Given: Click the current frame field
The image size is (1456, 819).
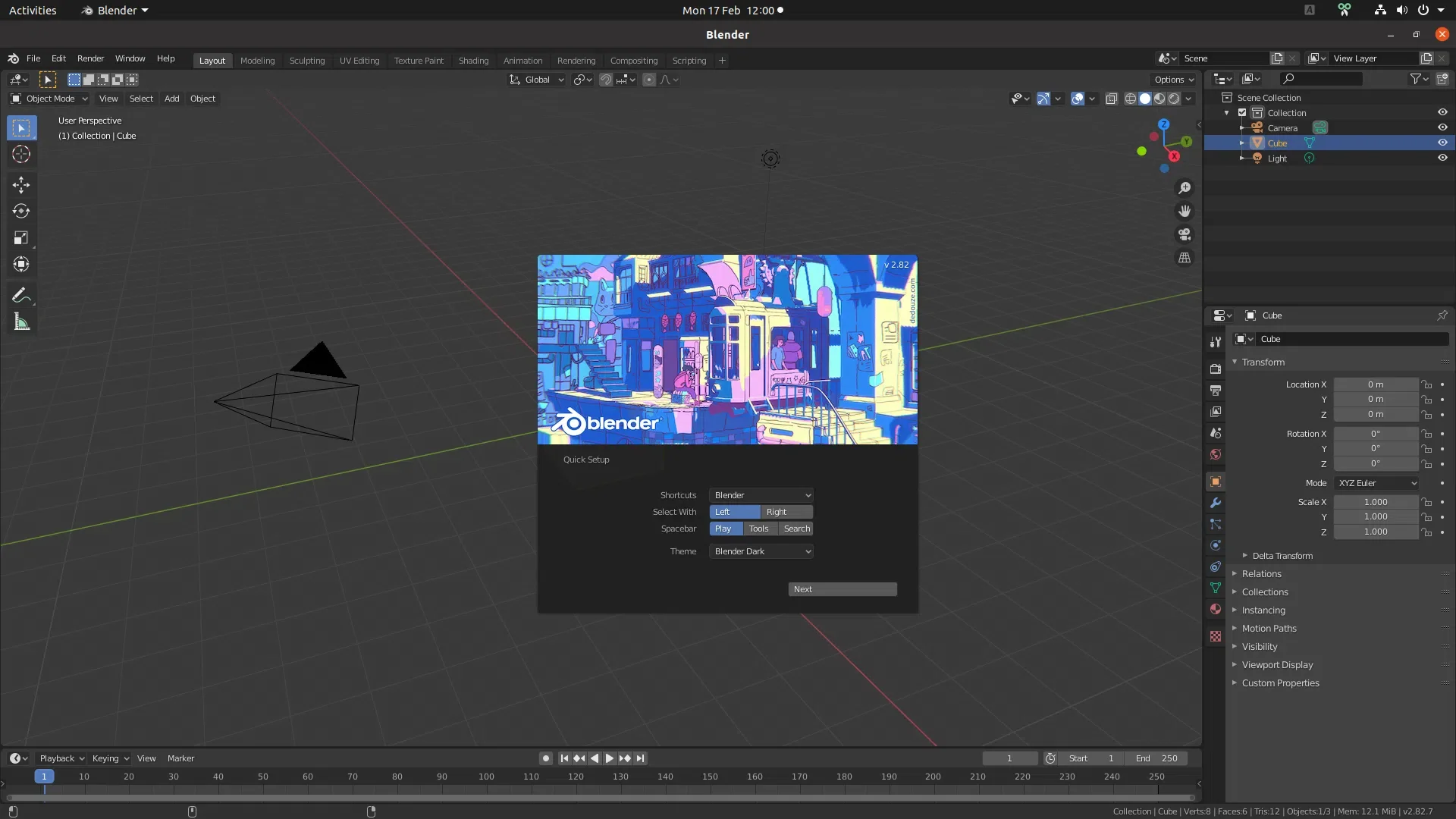Looking at the screenshot, I should click(1009, 758).
